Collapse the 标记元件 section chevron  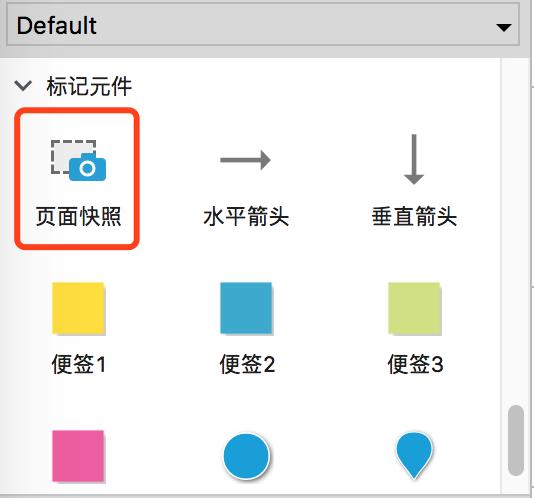click(x=23, y=85)
